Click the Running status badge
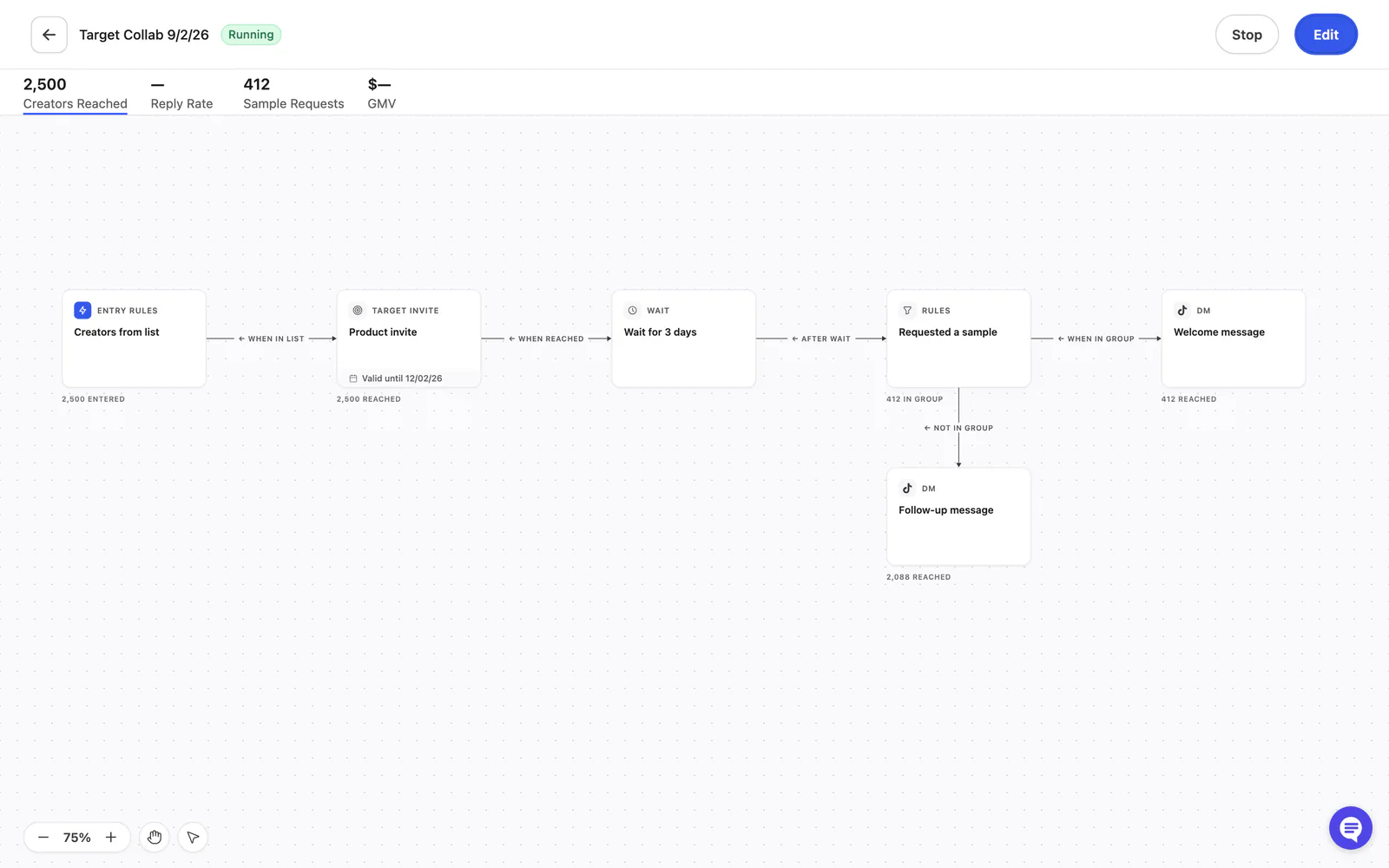This screenshot has height=868, width=1389. click(x=251, y=35)
